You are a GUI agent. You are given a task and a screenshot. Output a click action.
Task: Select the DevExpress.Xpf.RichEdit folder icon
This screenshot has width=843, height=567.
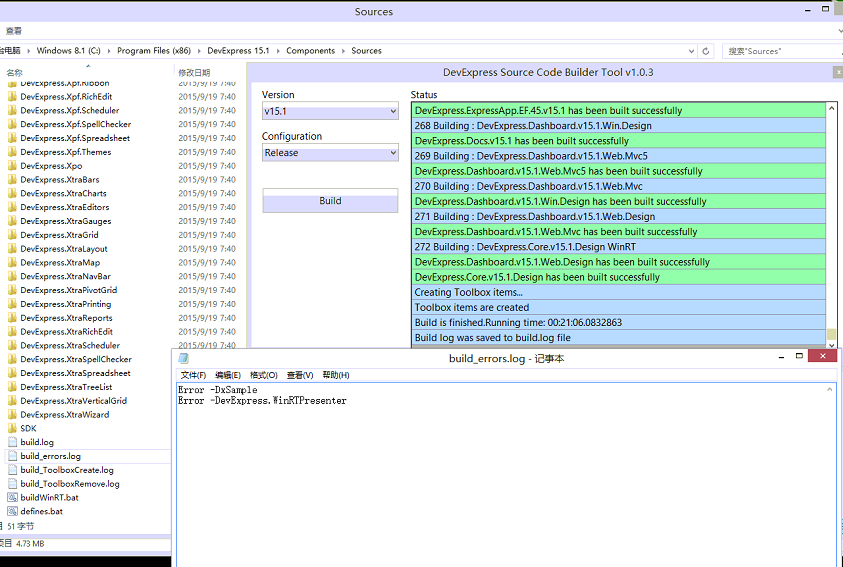pyautogui.click(x=12, y=97)
